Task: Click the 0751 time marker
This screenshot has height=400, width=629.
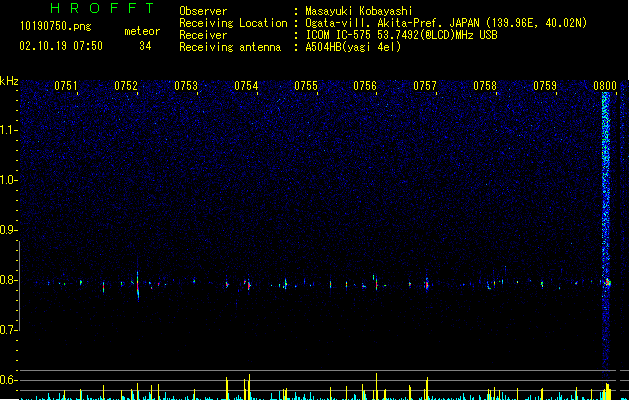Action: tap(66, 86)
